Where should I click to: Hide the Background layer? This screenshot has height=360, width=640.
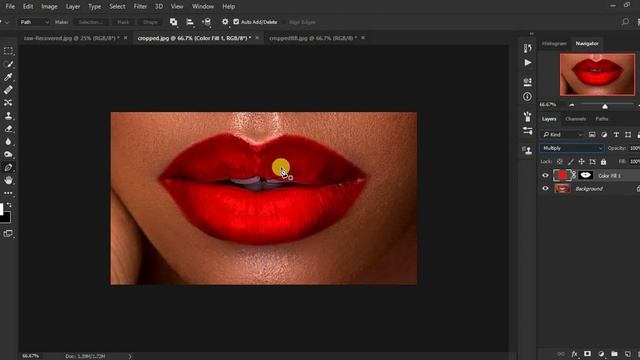tap(545, 189)
